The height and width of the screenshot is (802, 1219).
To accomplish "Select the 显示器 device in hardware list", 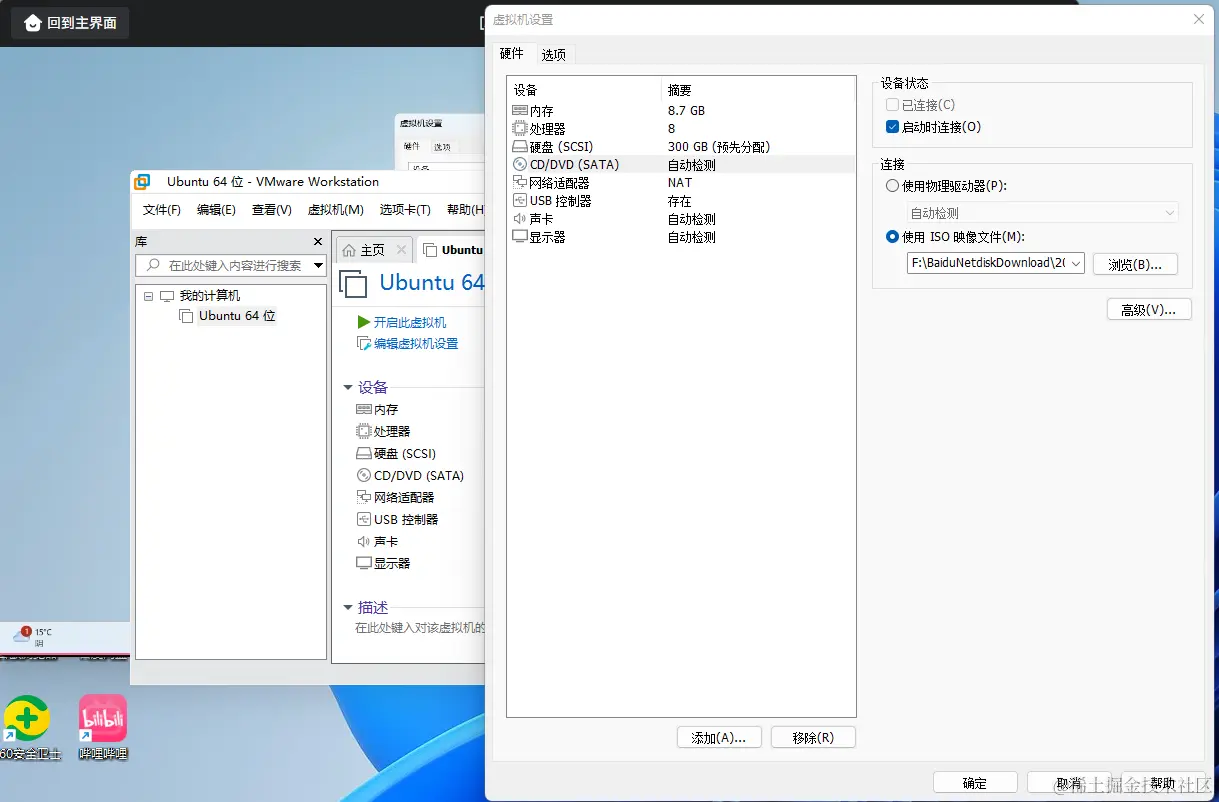I will click(x=545, y=237).
